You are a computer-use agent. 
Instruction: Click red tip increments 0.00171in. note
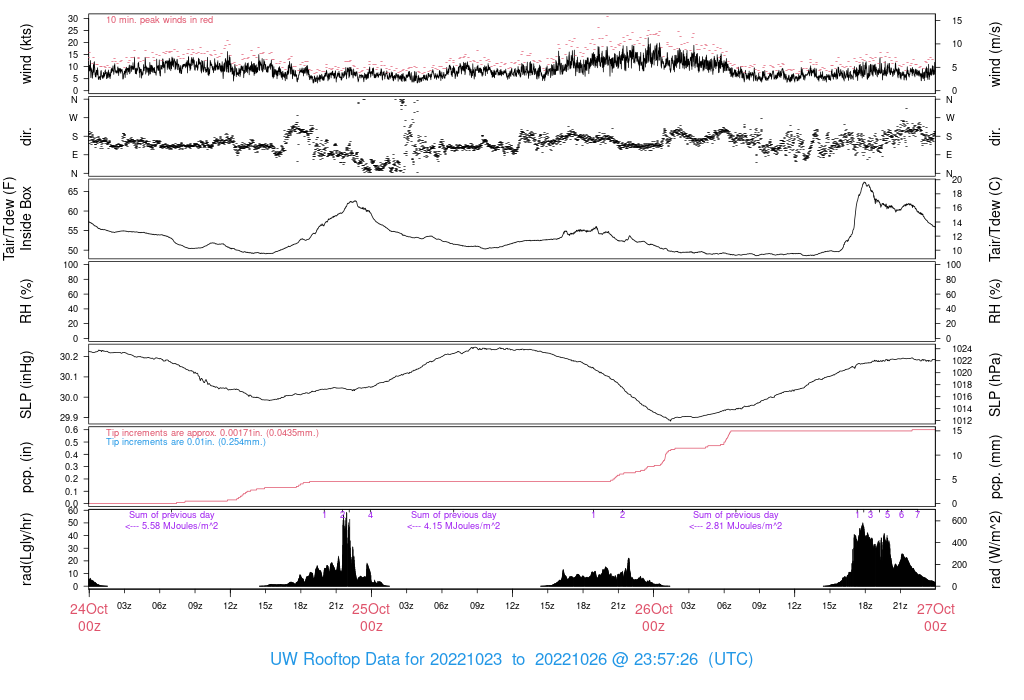(x=212, y=433)
